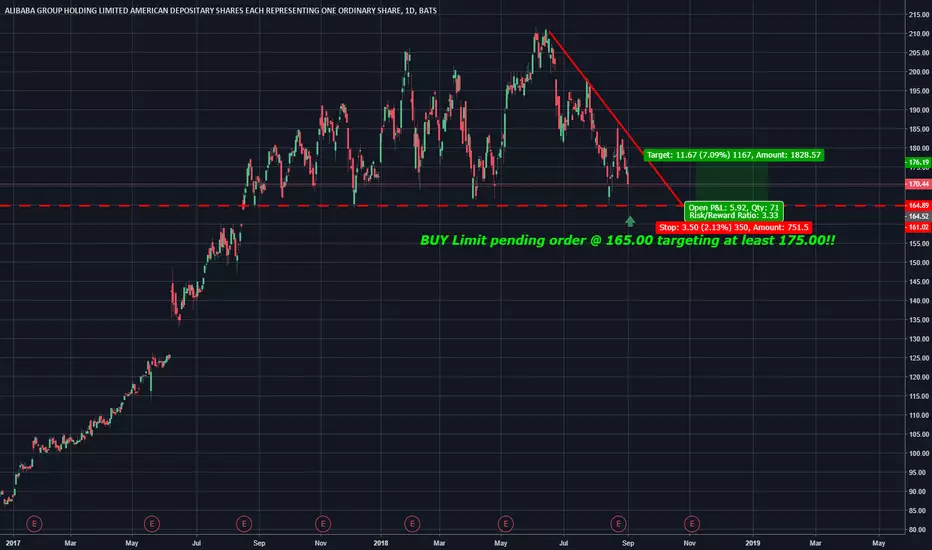Viewport: 932px width, 550px height.
Task: Click the red 164.89 price tag
Action: [x=918, y=205]
